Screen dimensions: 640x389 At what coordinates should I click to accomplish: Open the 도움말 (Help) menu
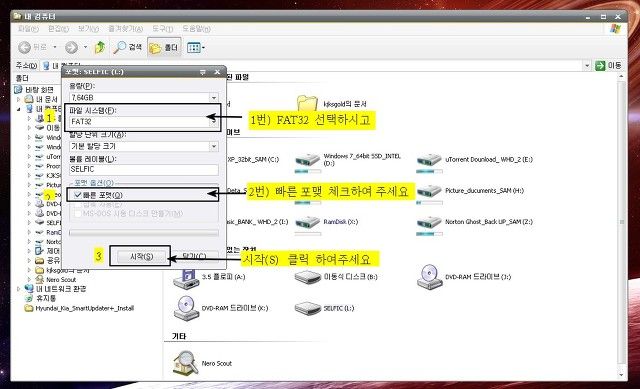pos(196,29)
